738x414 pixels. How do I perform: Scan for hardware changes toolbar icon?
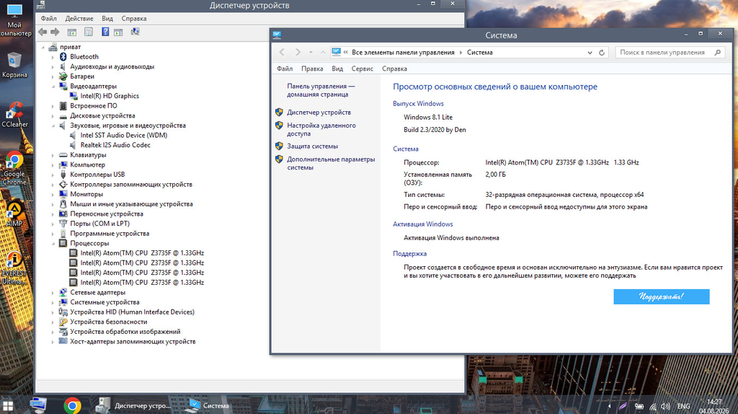pyautogui.click(x=135, y=32)
